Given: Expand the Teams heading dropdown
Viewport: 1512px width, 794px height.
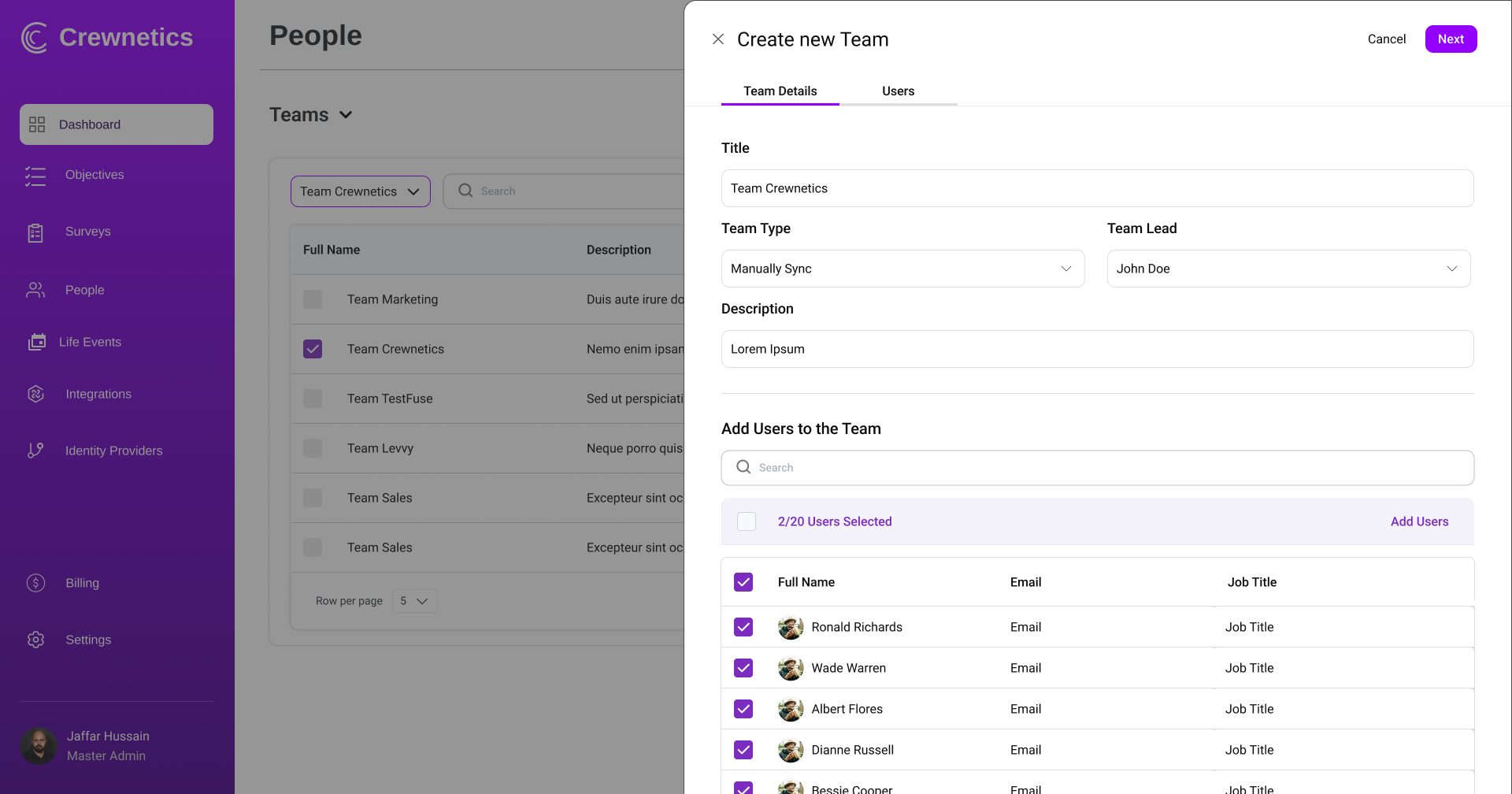Looking at the screenshot, I should [x=345, y=115].
